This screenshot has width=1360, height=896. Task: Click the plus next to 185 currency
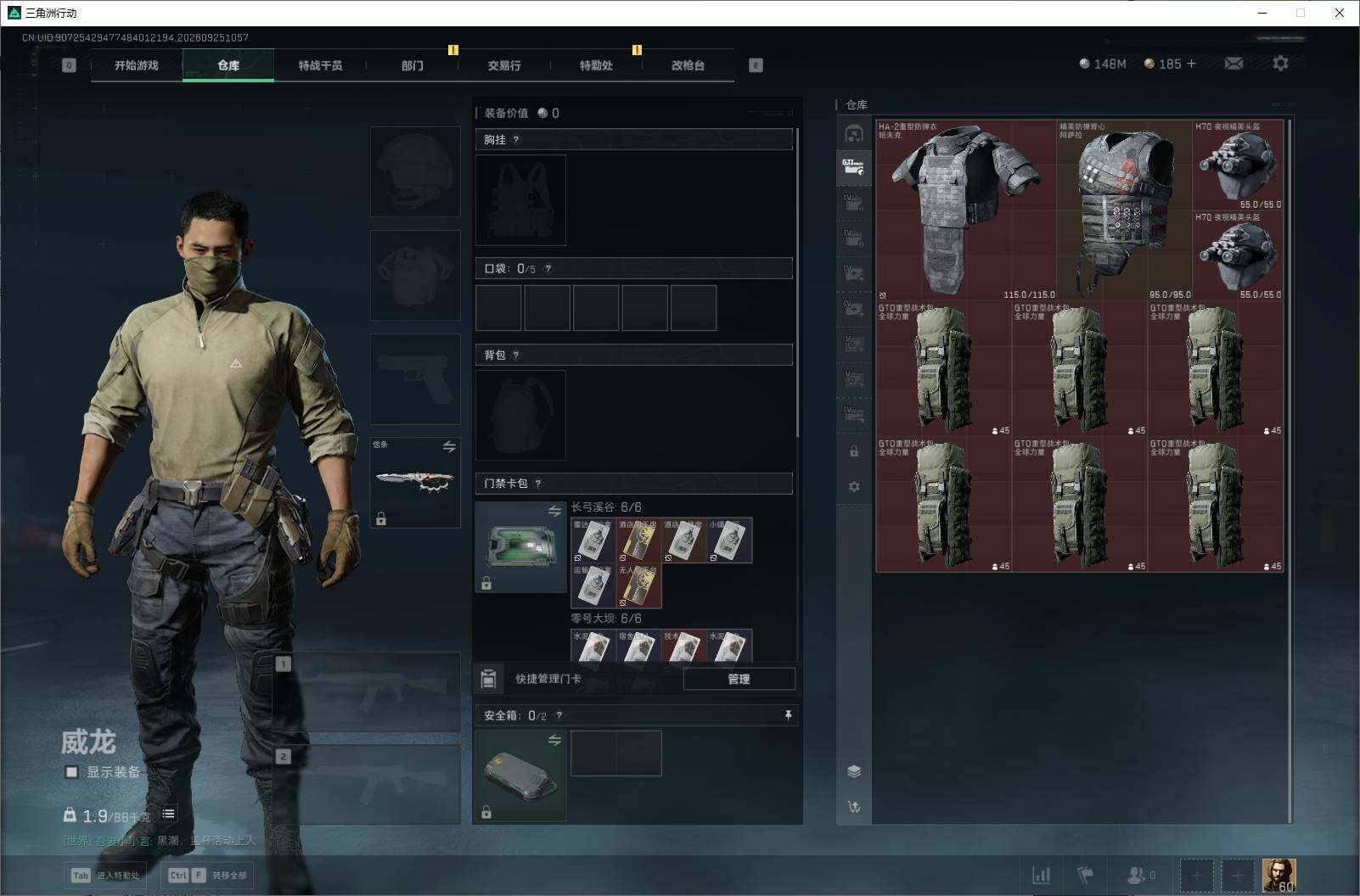pos(1191,64)
